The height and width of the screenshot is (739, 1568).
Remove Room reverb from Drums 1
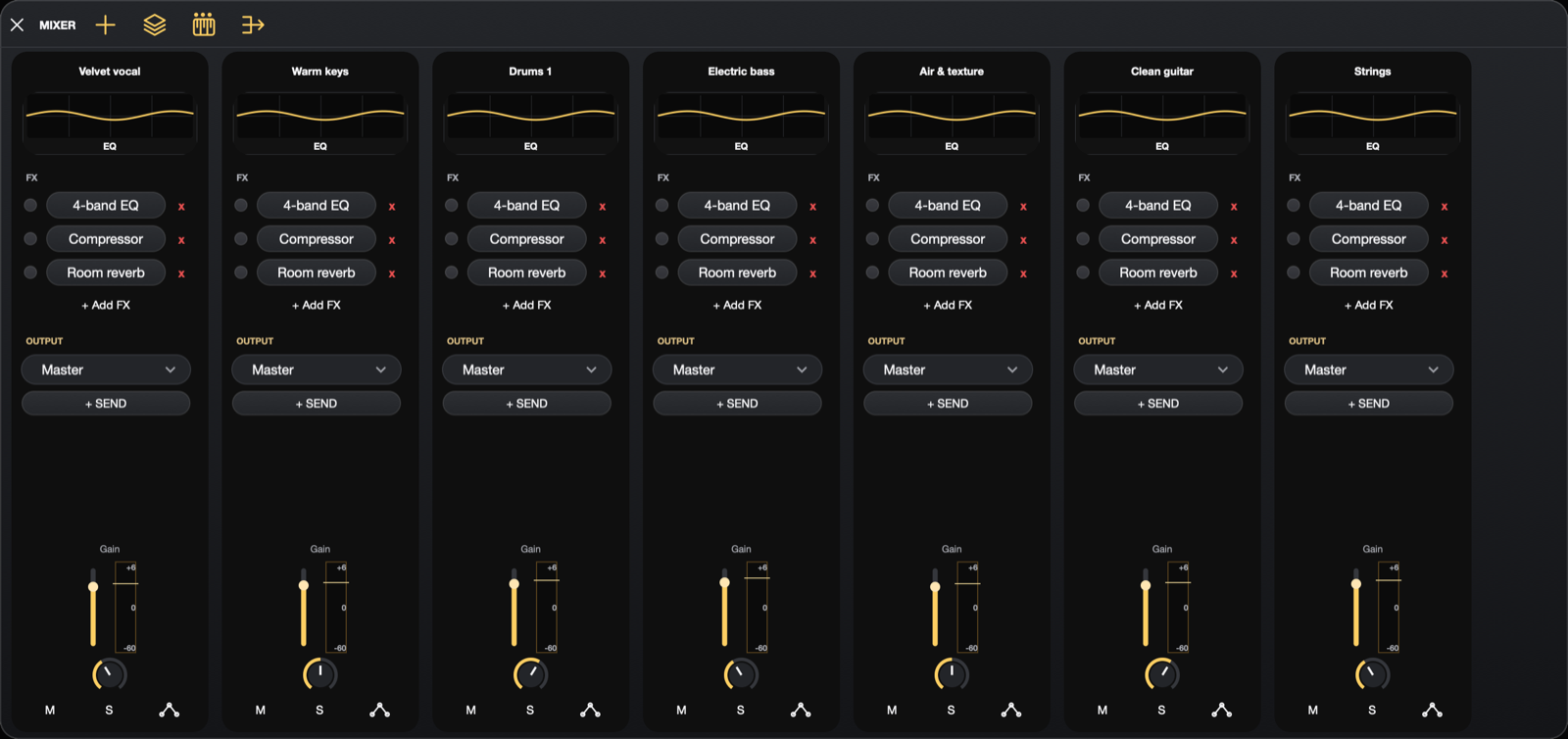[x=603, y=273]
